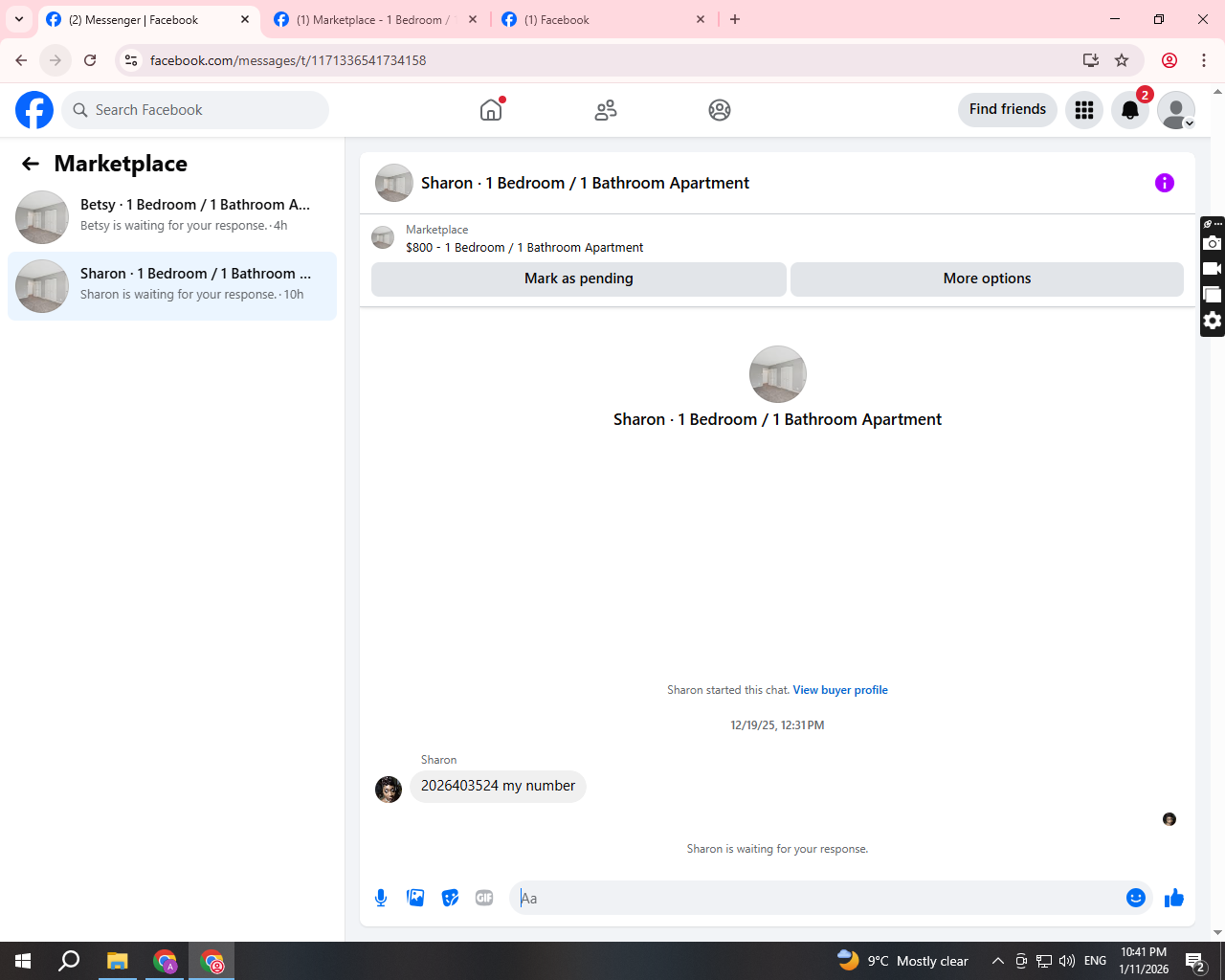Open More options for the listing
The width and height of the screenshot is (1225, 980).
pyautogui.click(x=987, y=278)
